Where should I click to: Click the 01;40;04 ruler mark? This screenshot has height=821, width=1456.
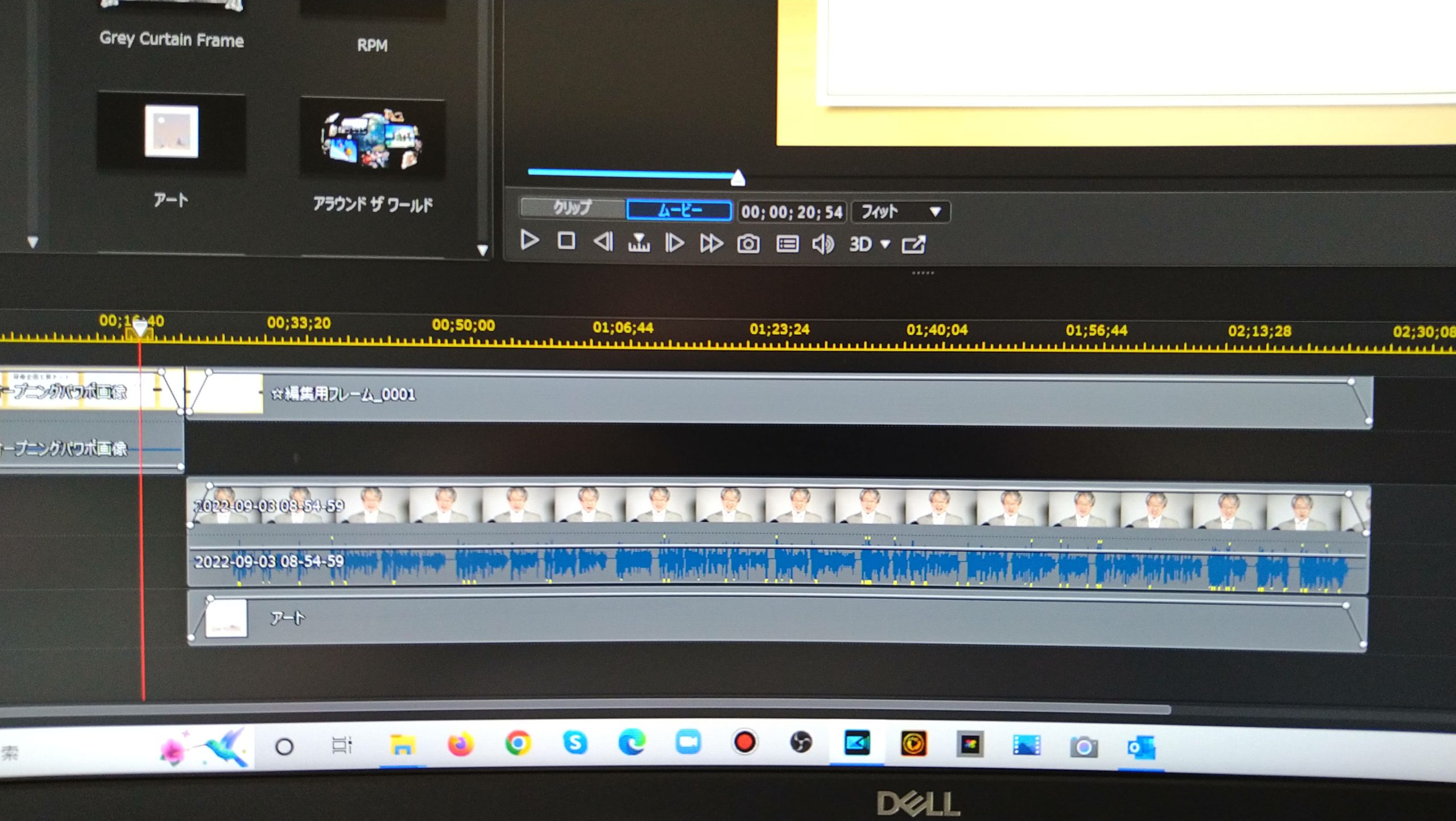(x=937, y=329)
